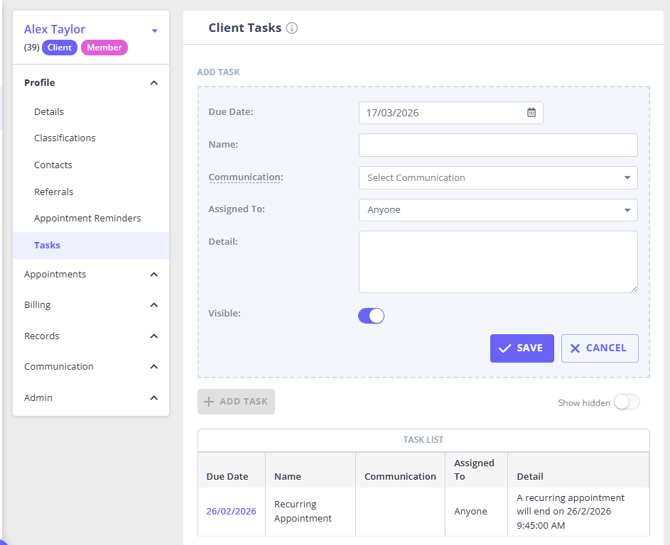Expand the Billing section chevron
This screenshot has height=545, width=670.
[153, 306]
